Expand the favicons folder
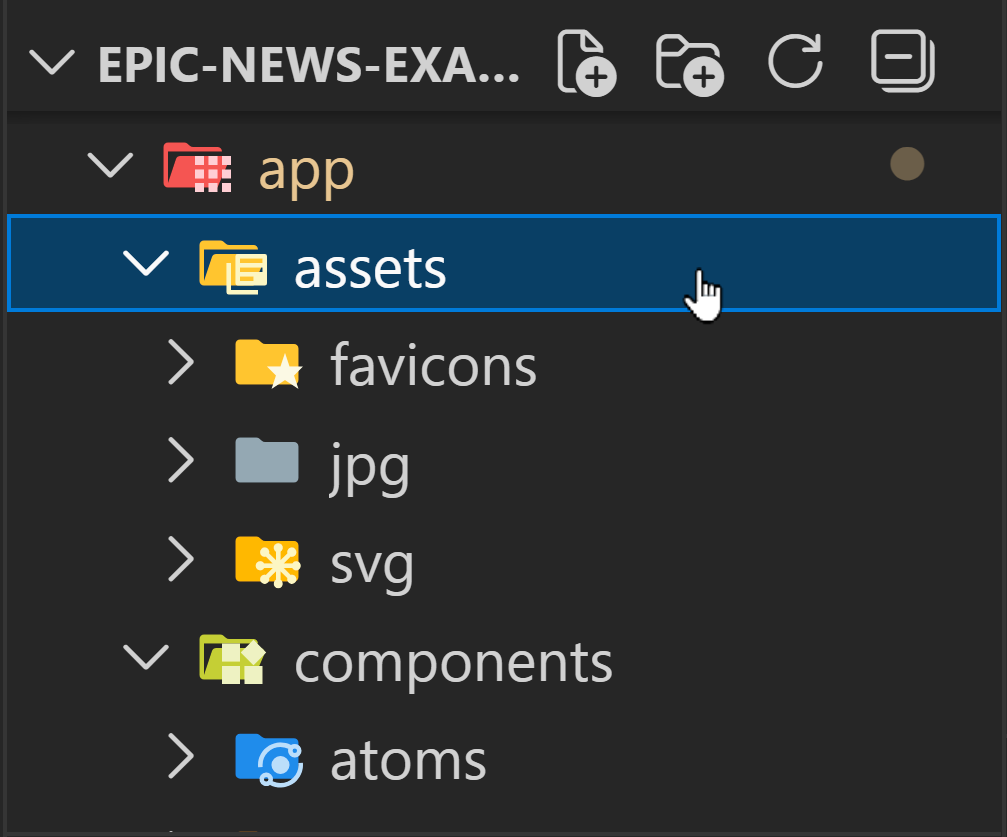1007x837 pixels. (181, 363)
